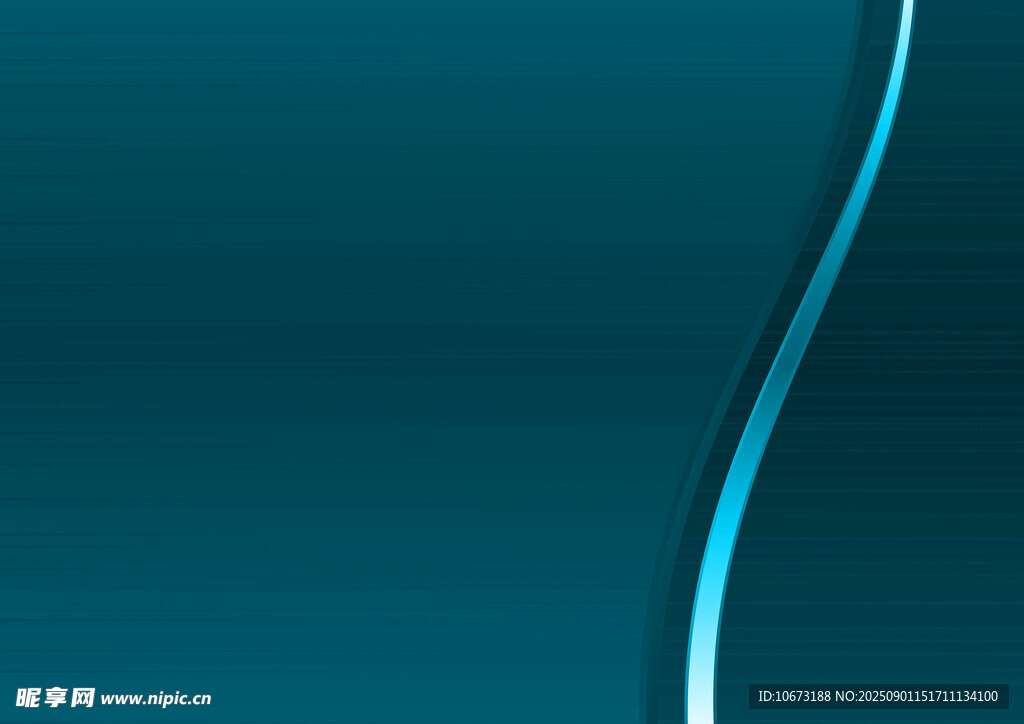Open the www.nipic.cn link

pos(156,699)
